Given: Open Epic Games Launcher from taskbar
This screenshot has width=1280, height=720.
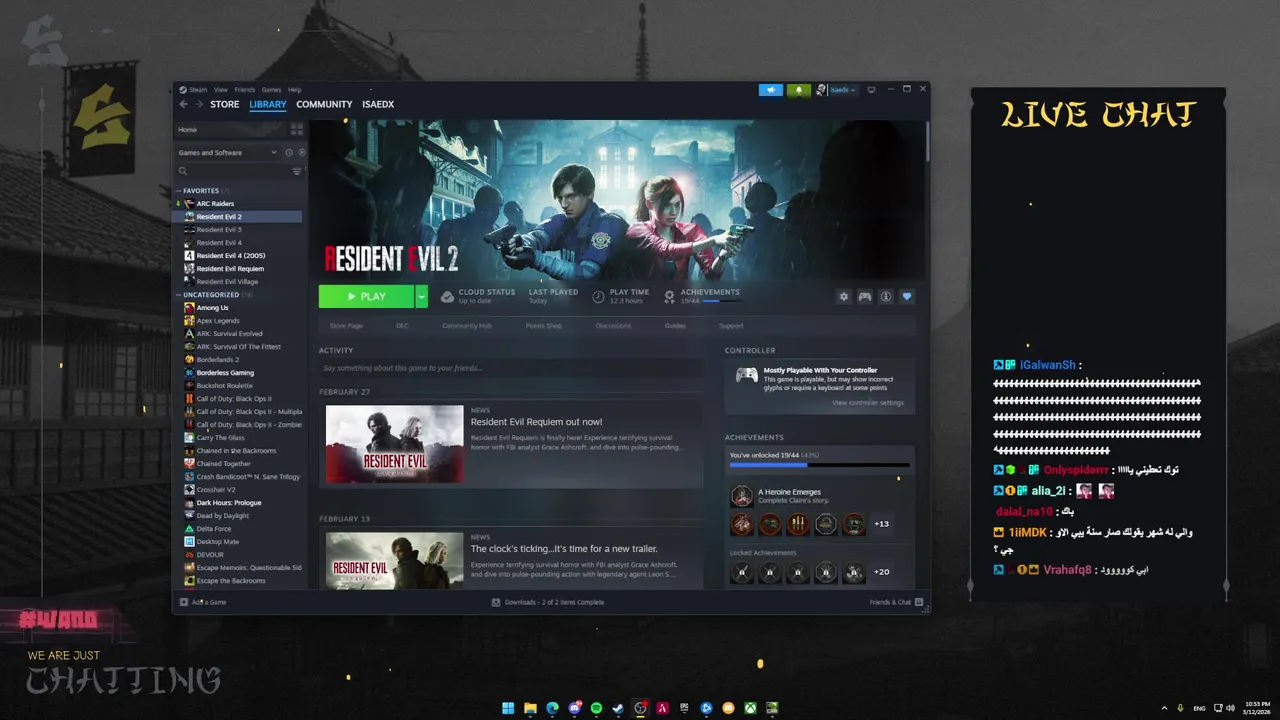Looking at the screenshot, I should 684,708.
